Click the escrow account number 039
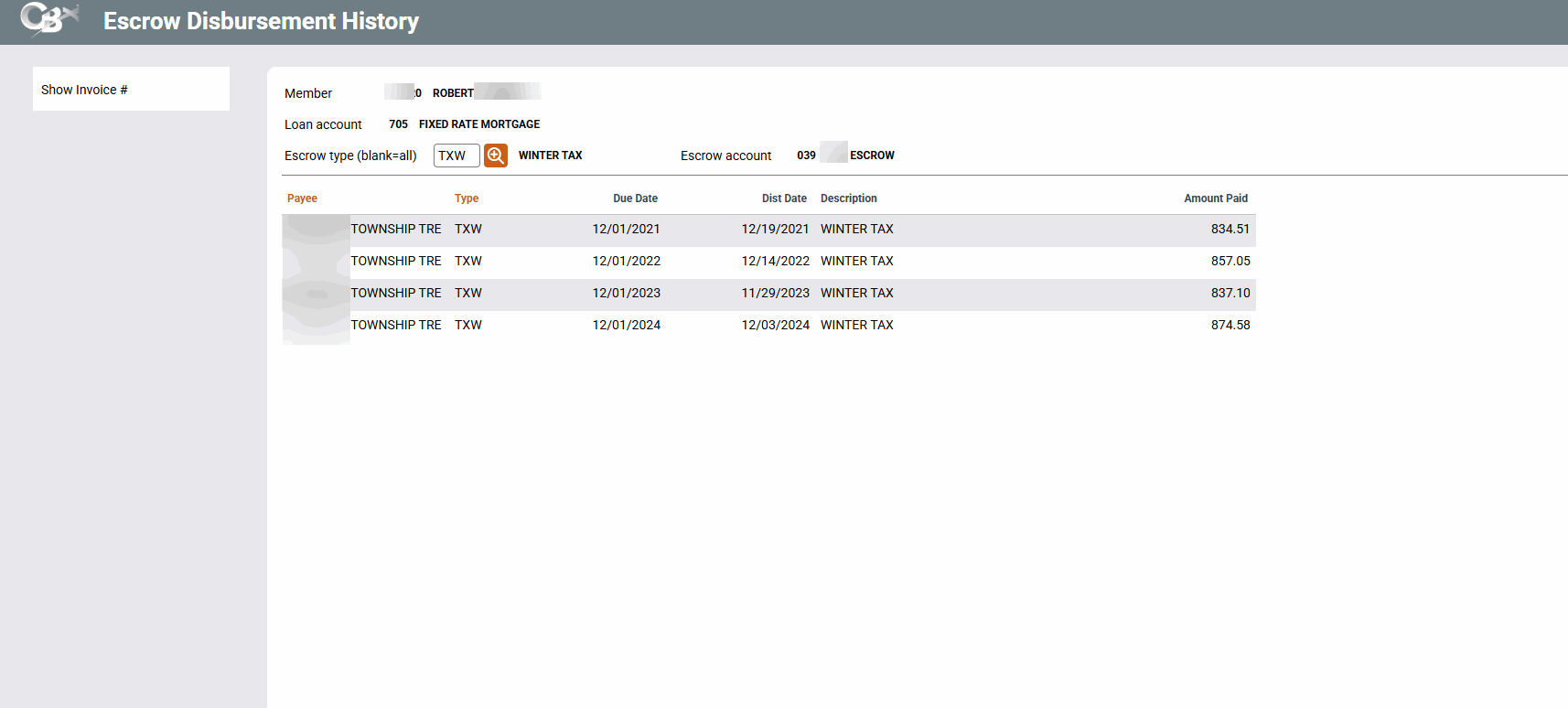Image resolution: width=1568 pixels, height=708 pixels. pos(806,156)
